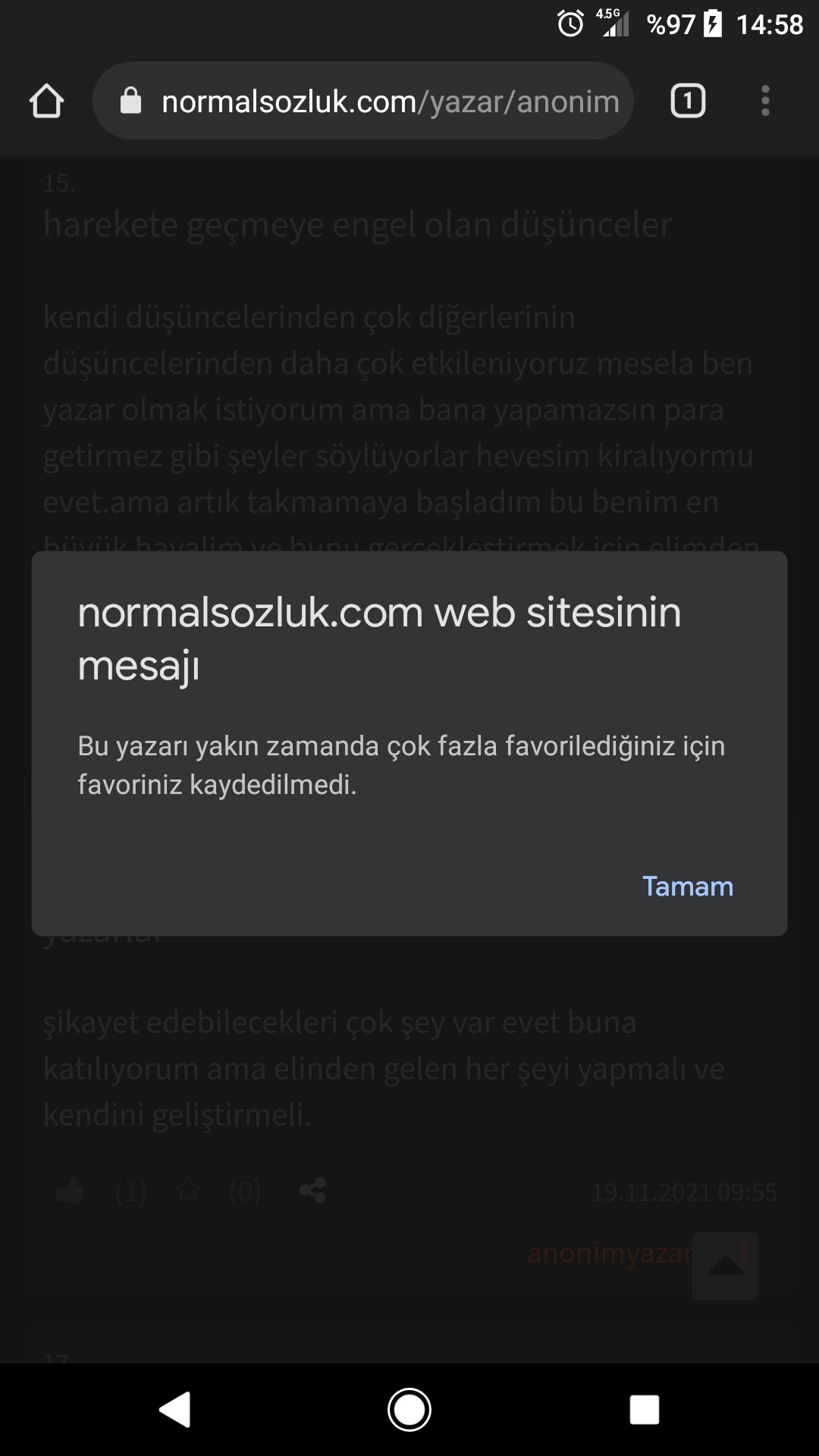Open the title harekete geçmeye engel olan düşünceler
819x1456 pixels.
pyautogui.click(x=358, y=225)
